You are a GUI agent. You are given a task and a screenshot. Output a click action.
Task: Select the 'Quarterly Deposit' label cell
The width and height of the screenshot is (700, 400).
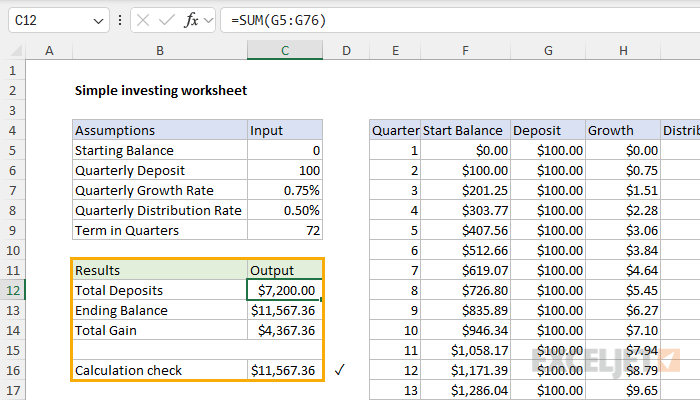pos(160,171)
